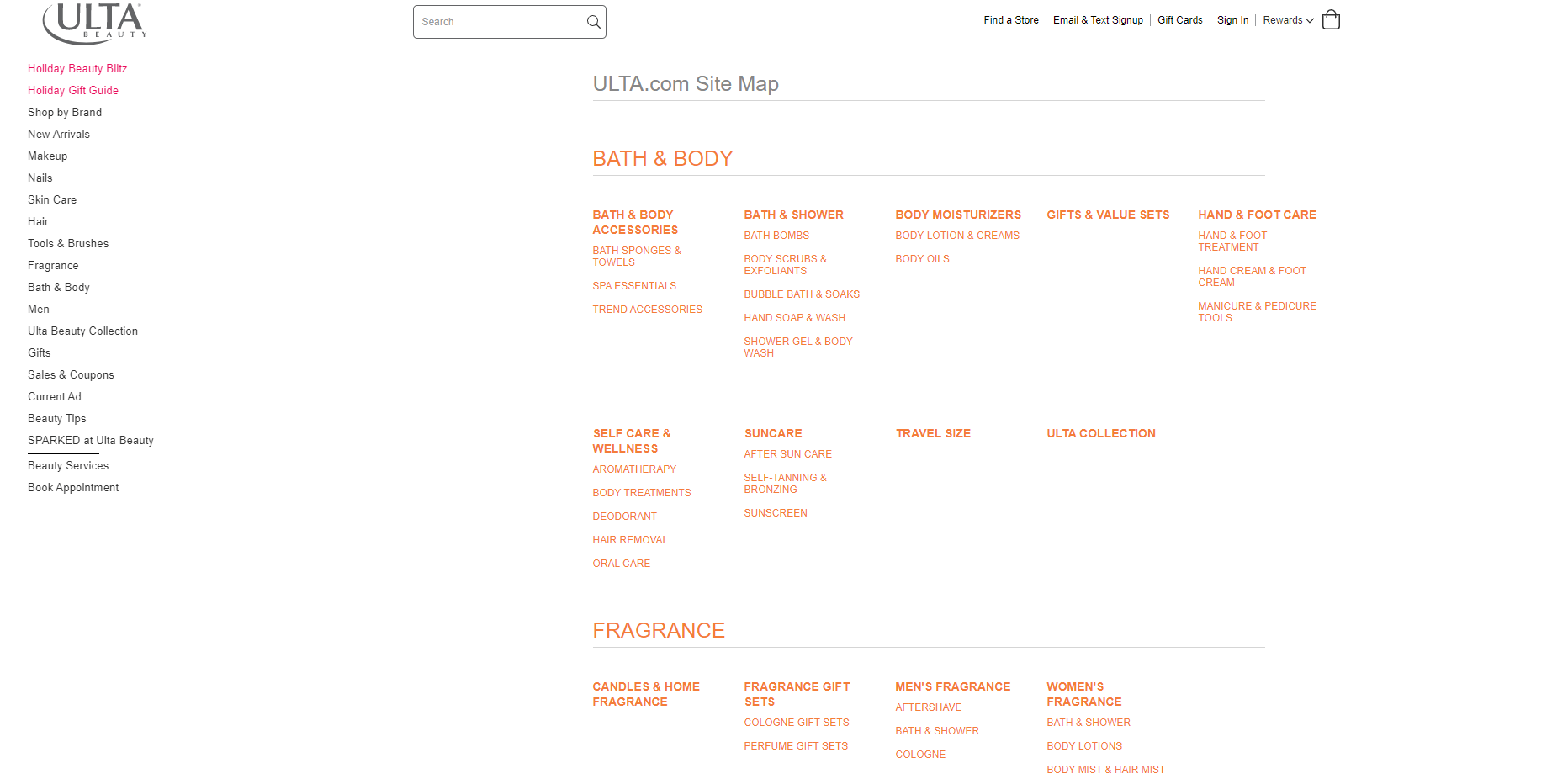Open Beauty Services in sidebar
This screenshot has width=1568, height=779.
coord(68,465)
